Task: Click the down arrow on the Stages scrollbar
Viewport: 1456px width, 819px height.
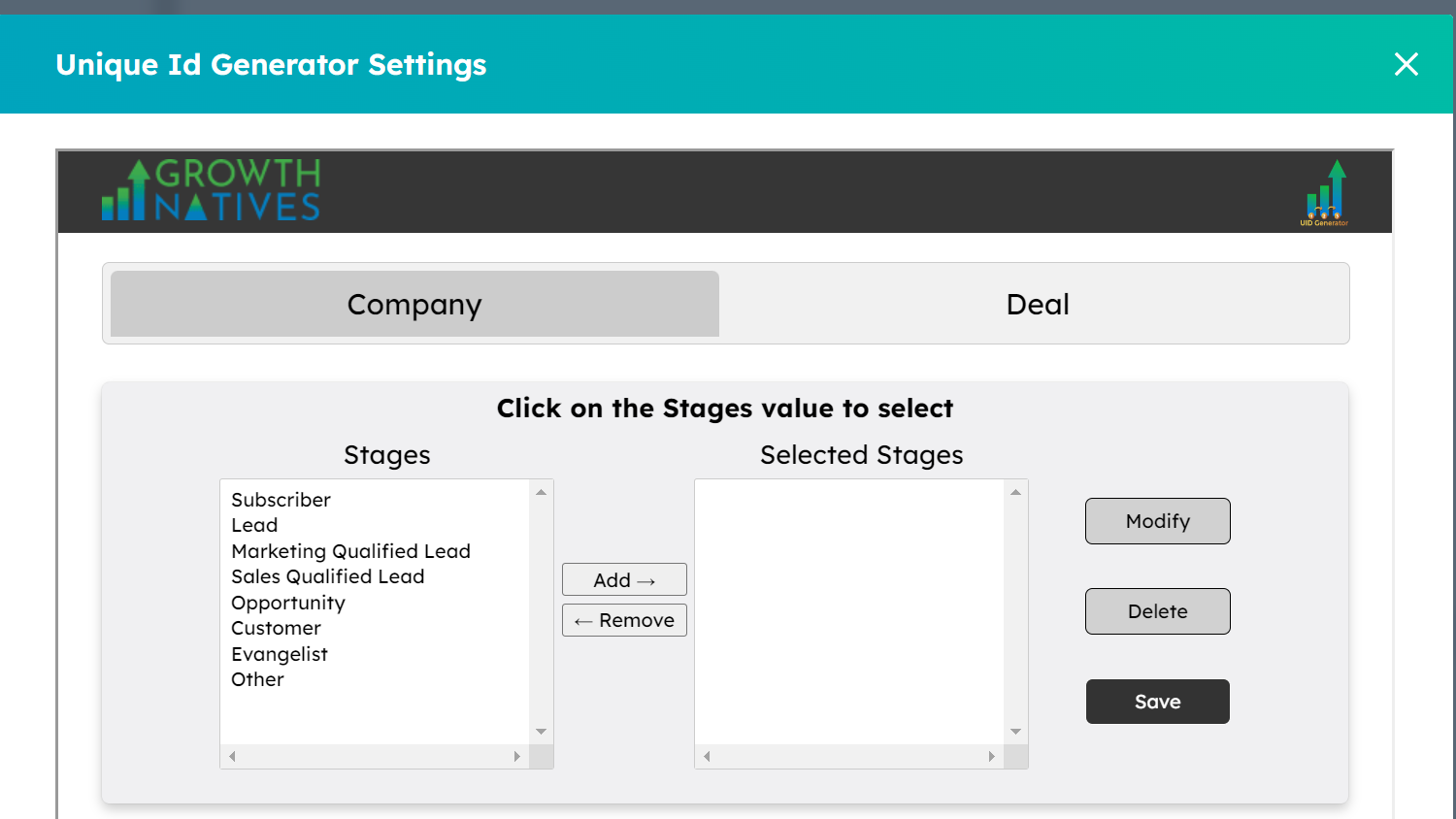Action: [x=541, y=731]
